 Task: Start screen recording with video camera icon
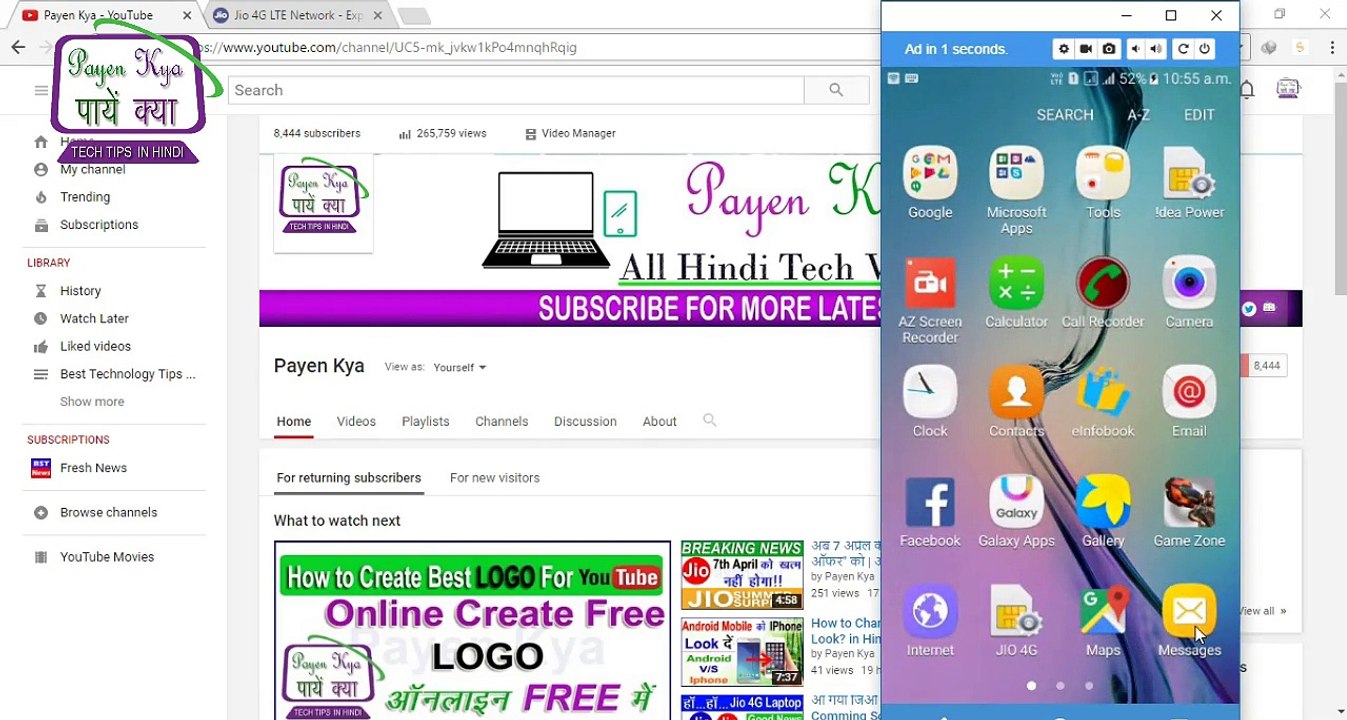point(1086,49)
